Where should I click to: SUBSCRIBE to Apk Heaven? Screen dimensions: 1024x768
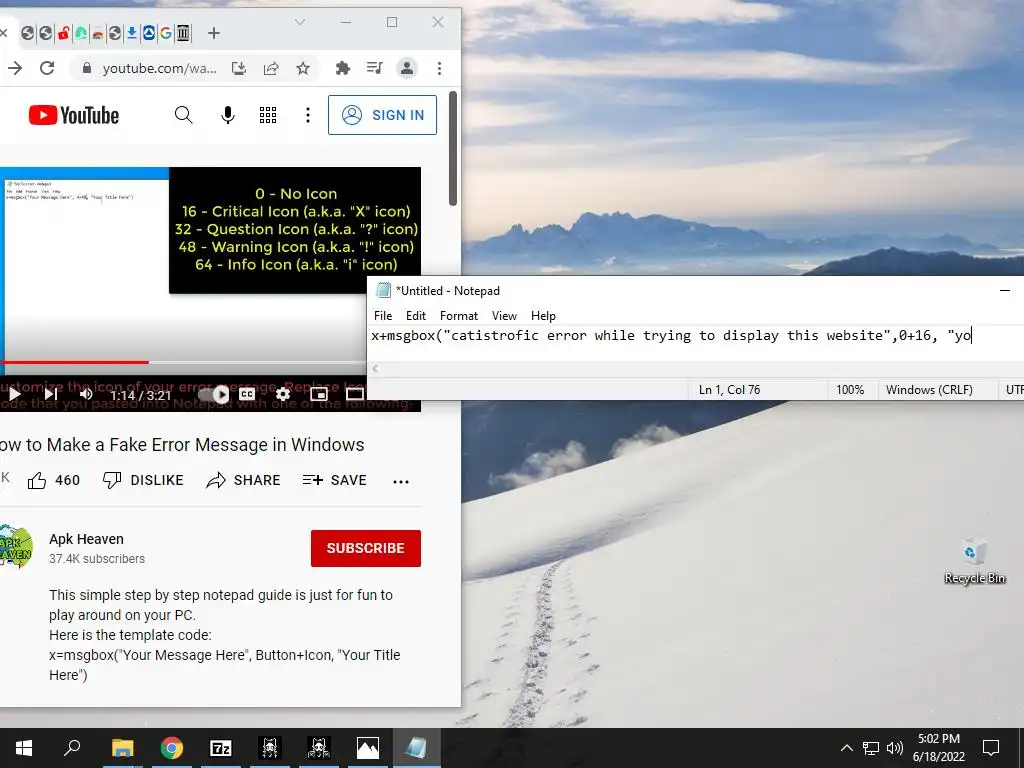[366, 548]
